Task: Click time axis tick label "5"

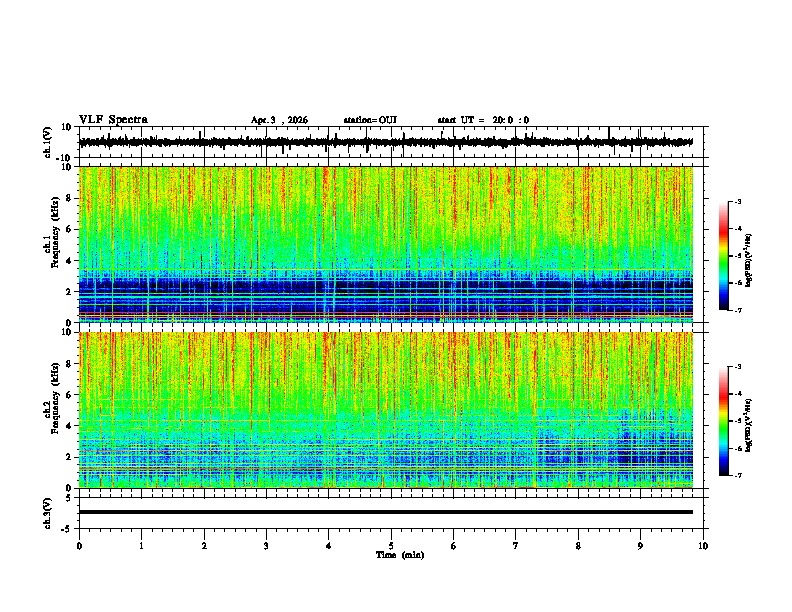Action: point(391,546)
